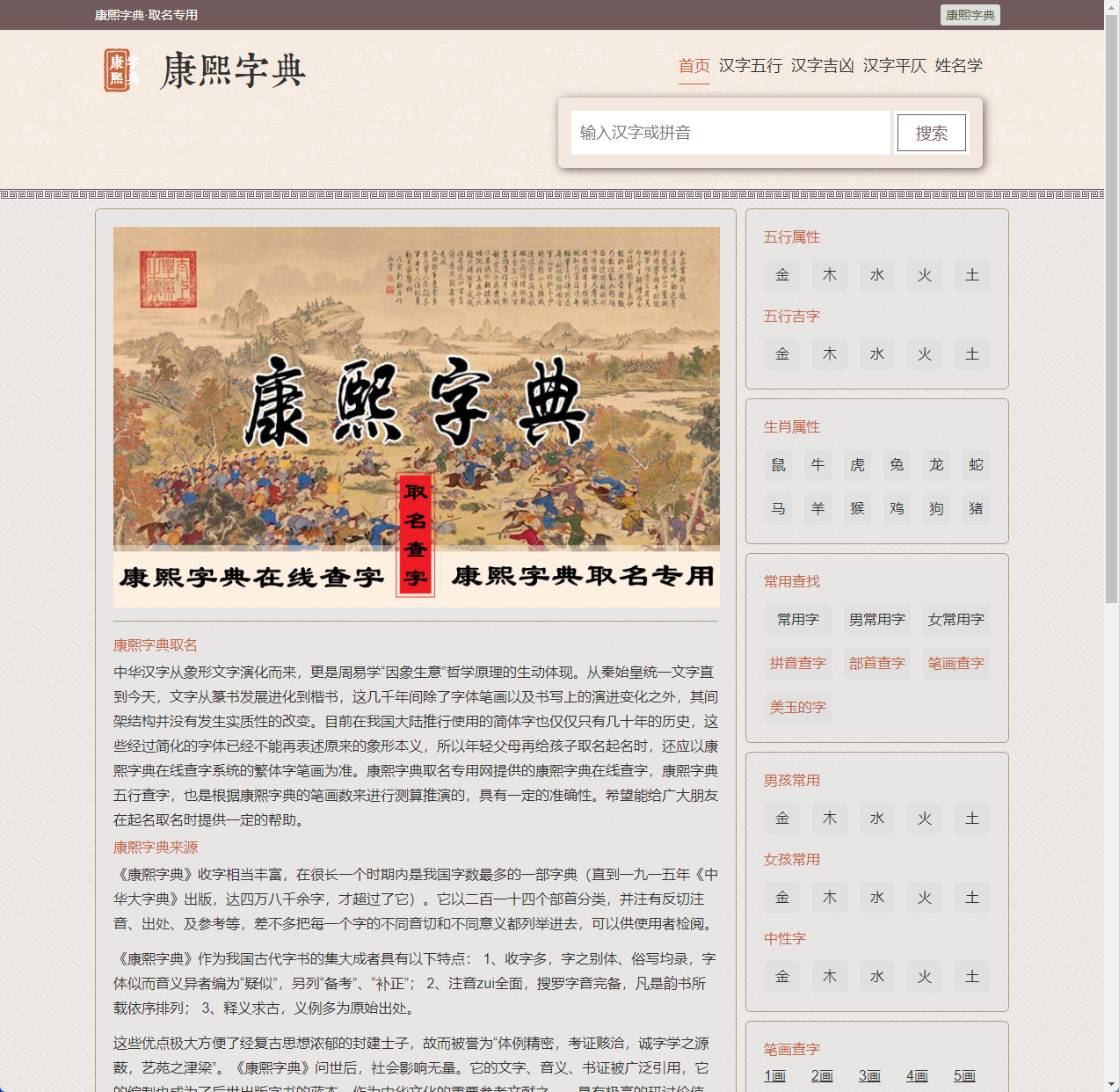Open 常用字 in 常用查找 panel

[797, 619]
